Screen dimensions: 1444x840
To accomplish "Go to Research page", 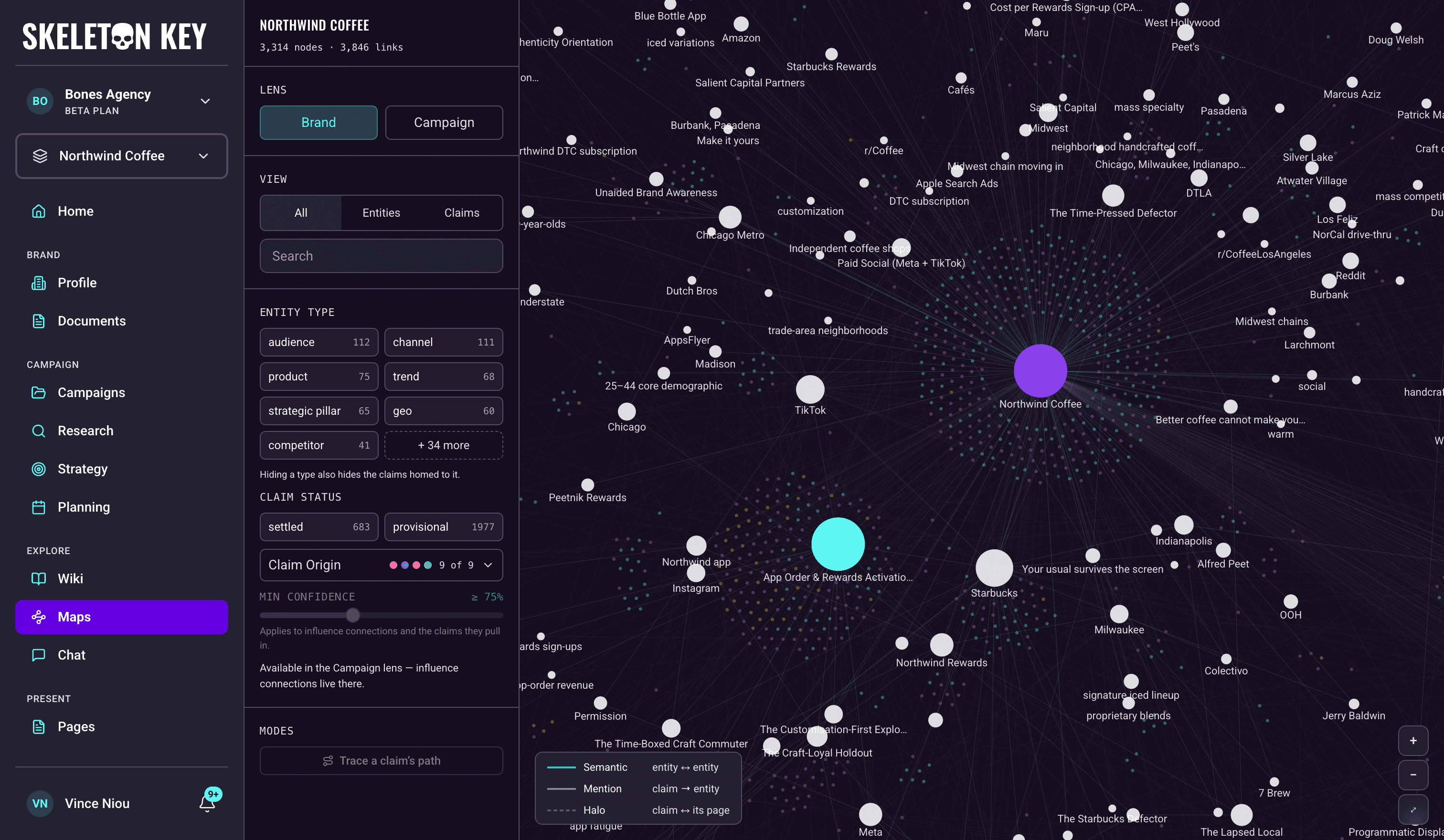I will (121, 430).
